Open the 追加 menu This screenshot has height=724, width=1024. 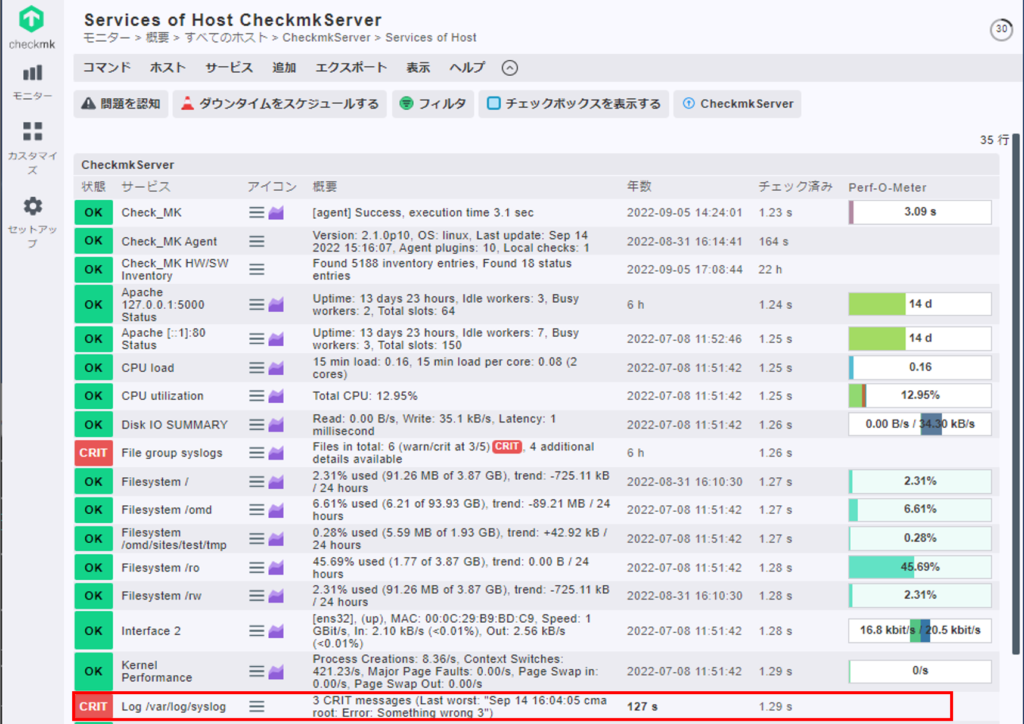pyautogui.click(x=284, y=68)
